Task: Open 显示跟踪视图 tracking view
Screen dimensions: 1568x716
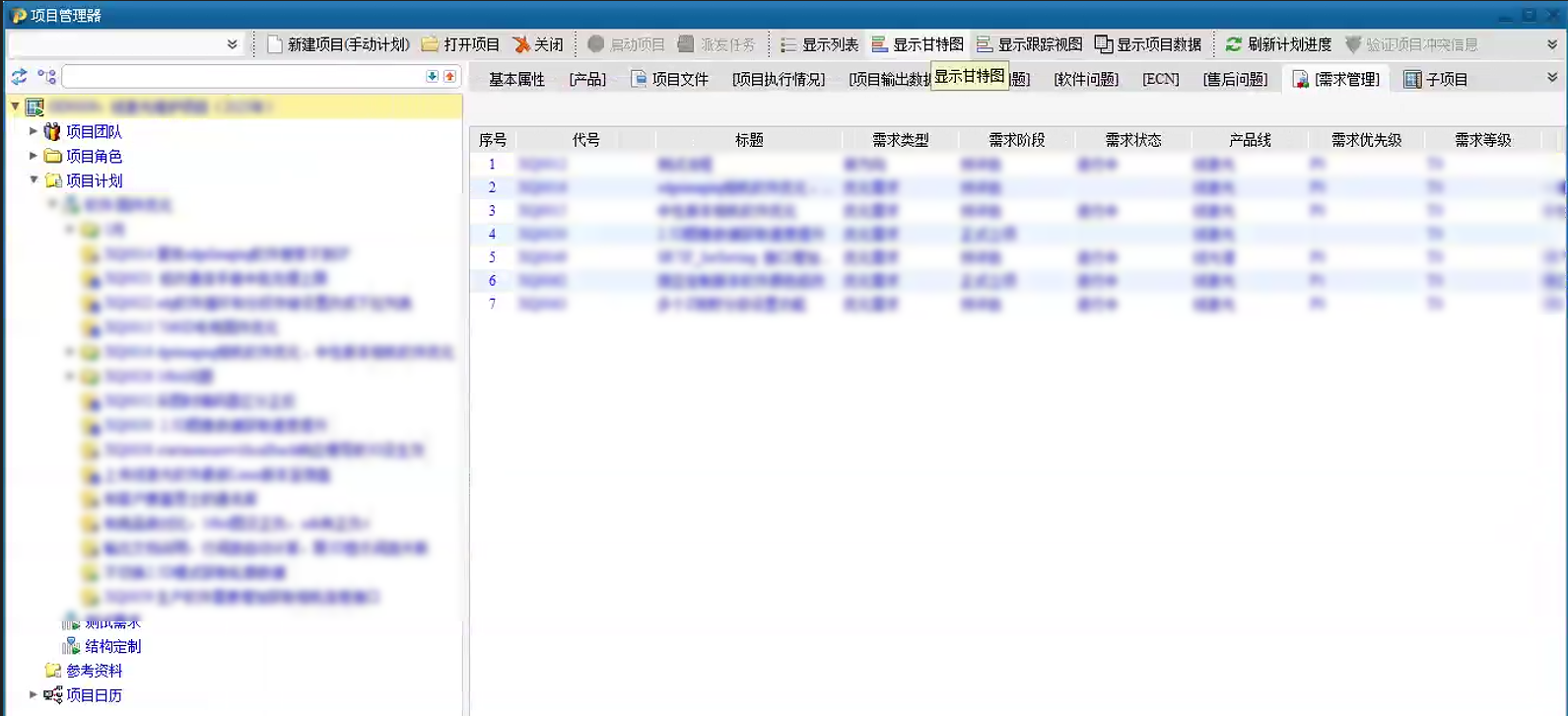Action: pyautogui.click(x=1029, y=44)
